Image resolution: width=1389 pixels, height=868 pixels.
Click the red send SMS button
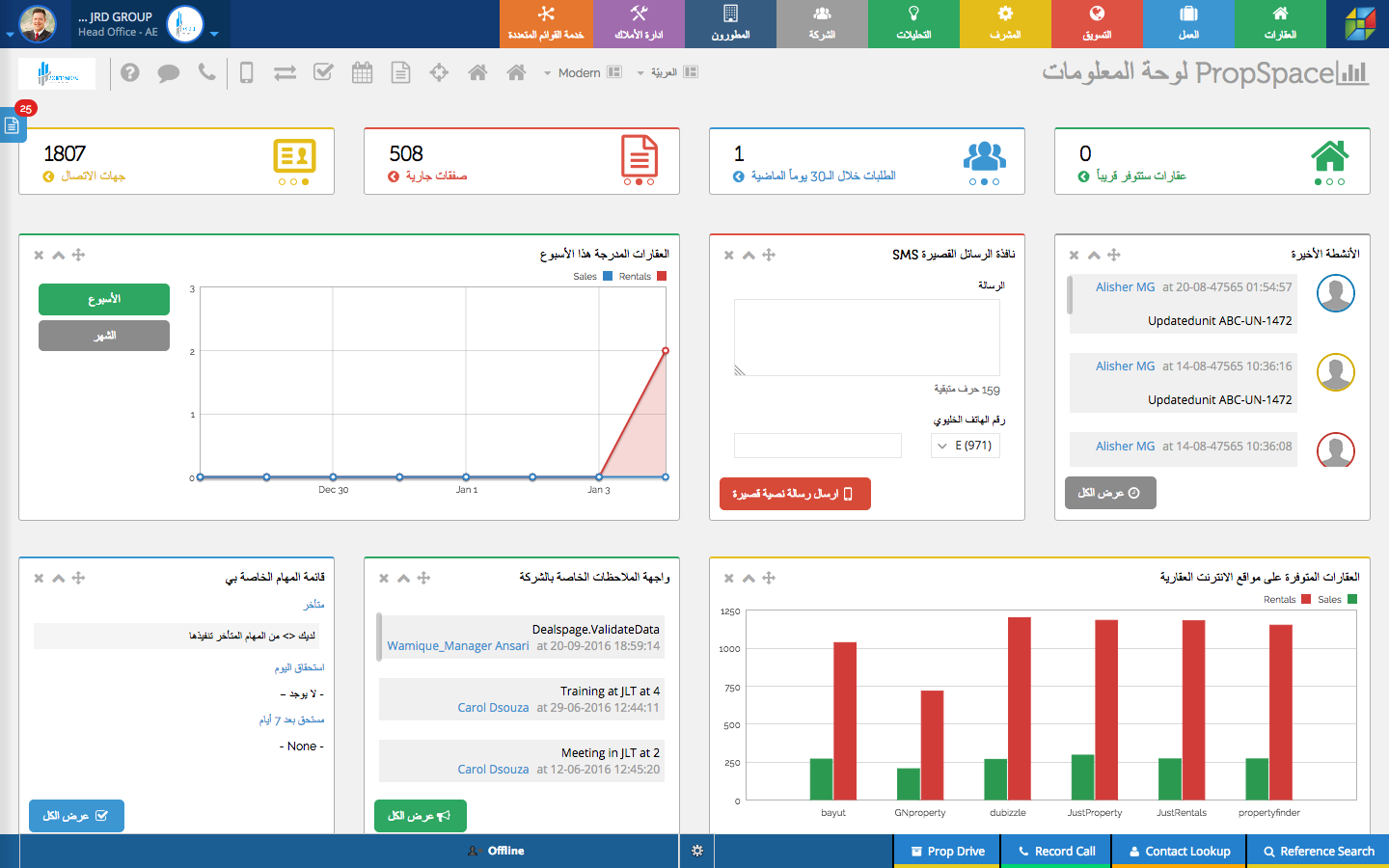[x=795, y=494]
